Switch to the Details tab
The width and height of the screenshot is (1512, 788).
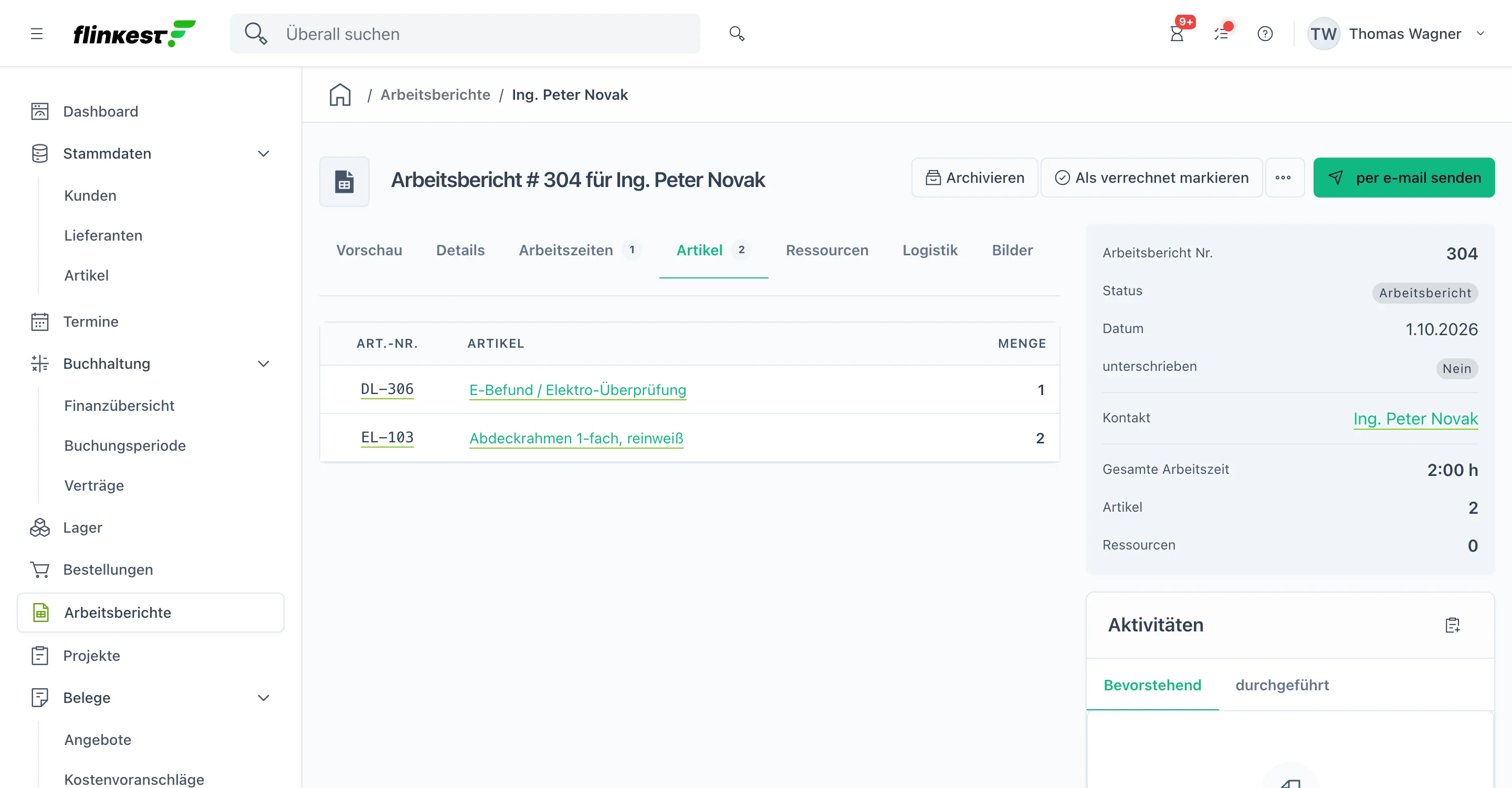click(x=460, y=250)
